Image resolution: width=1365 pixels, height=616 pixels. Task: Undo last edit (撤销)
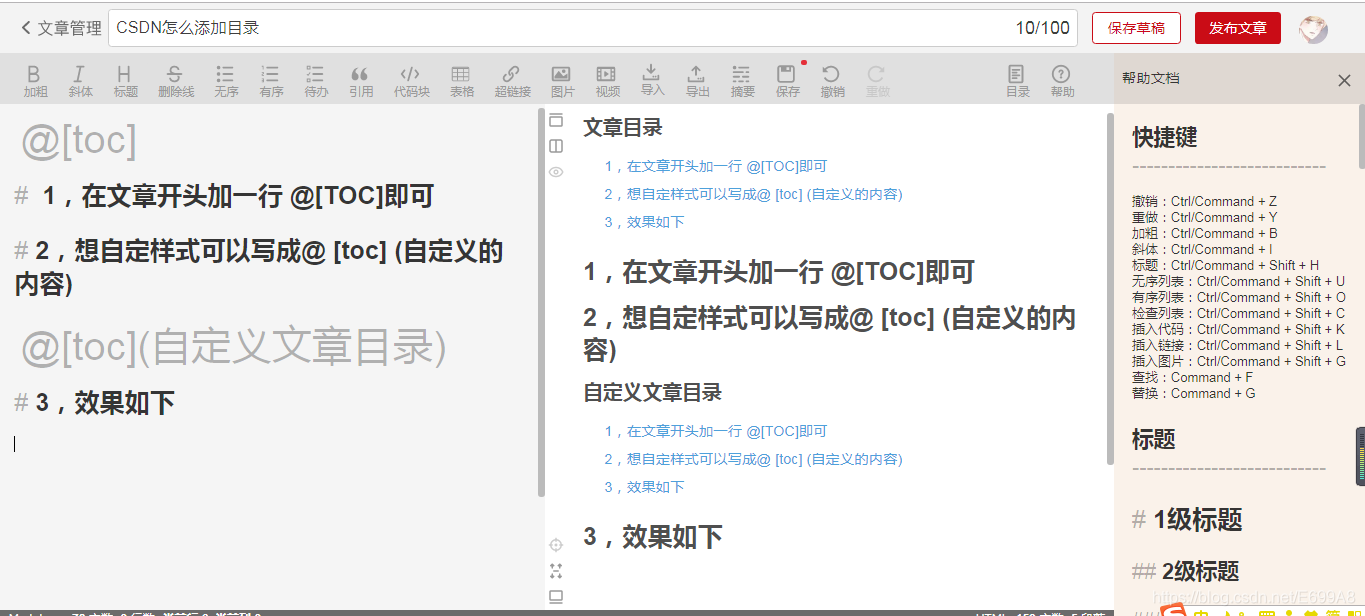[832, 81]
